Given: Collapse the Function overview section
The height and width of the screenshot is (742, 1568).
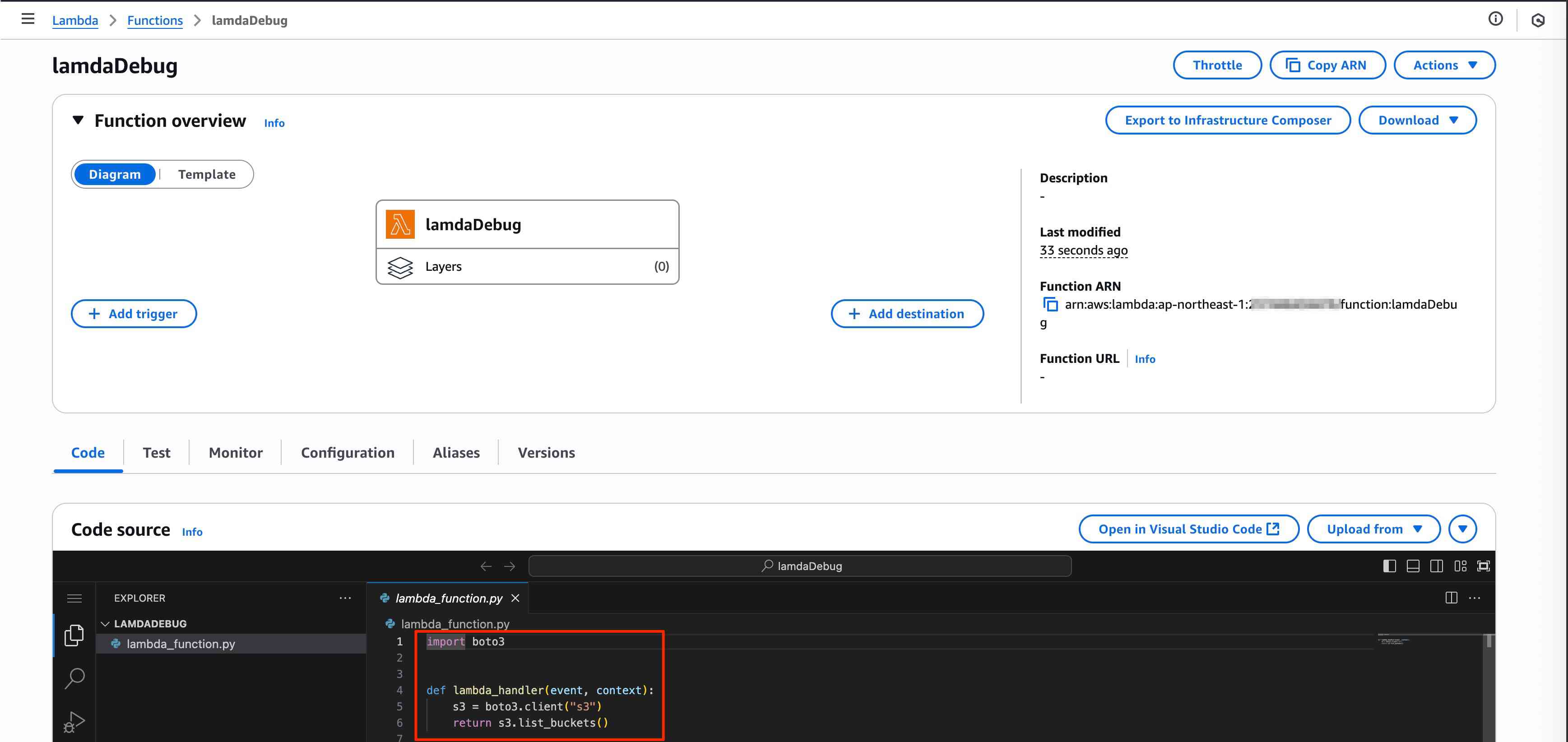Looking at the screenshot, I should click(78, 121).
